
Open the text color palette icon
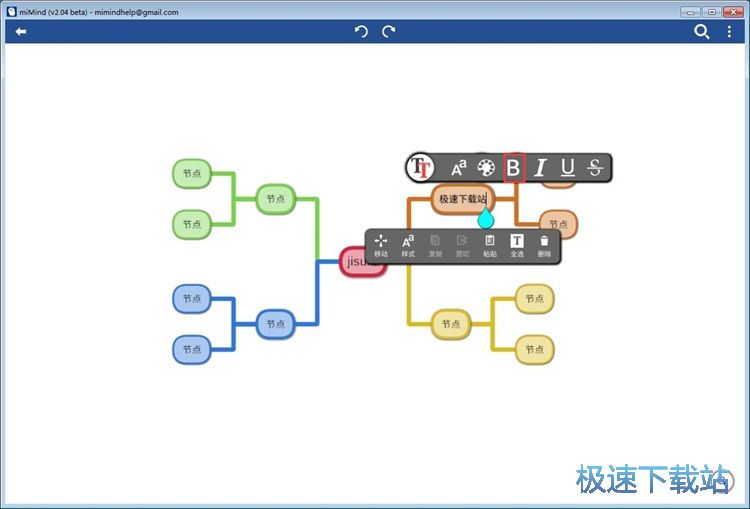pos(486,168)
